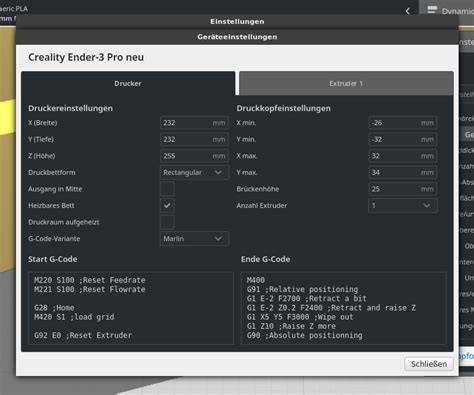Click the Druckereinstellungen heading
Screen dimensions: 474x395
70,108
